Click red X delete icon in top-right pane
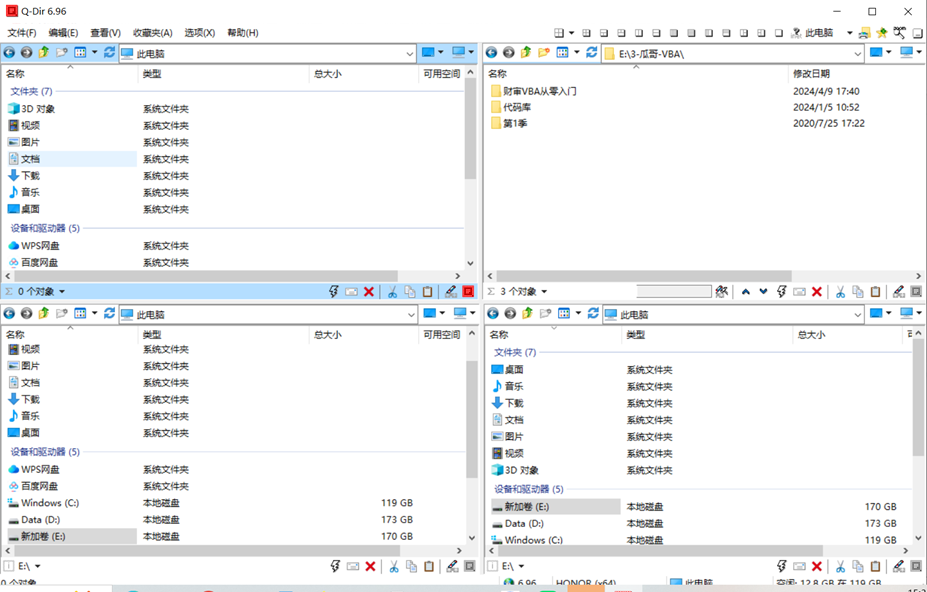 point(817,292)
